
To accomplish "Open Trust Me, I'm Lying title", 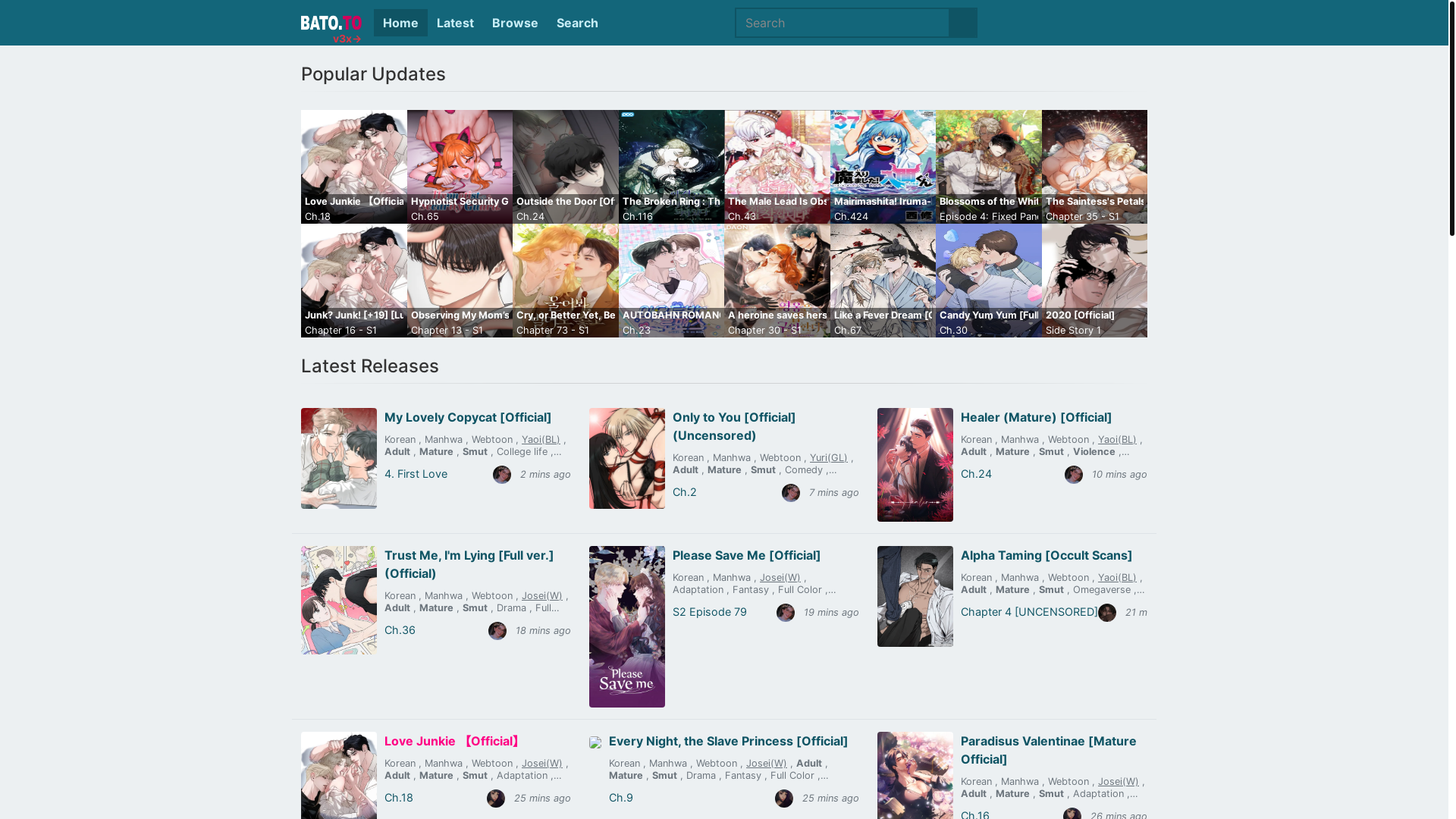I will tap(469, 564).
